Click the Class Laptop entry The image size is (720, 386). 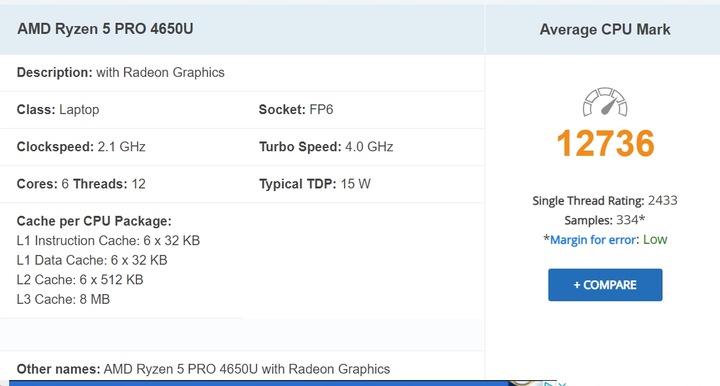click(58, 110)
